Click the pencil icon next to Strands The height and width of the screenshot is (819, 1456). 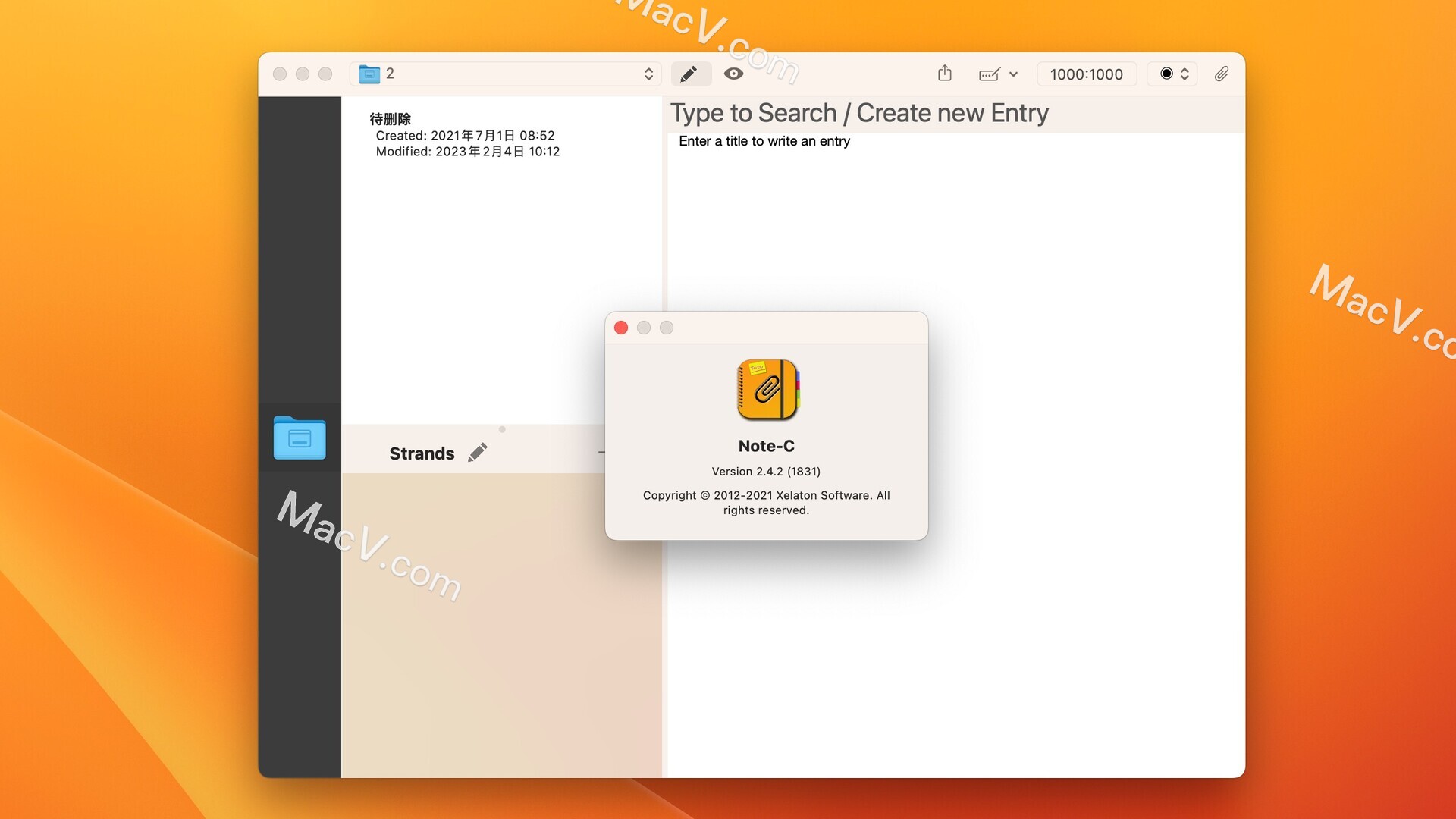(478, 453)
